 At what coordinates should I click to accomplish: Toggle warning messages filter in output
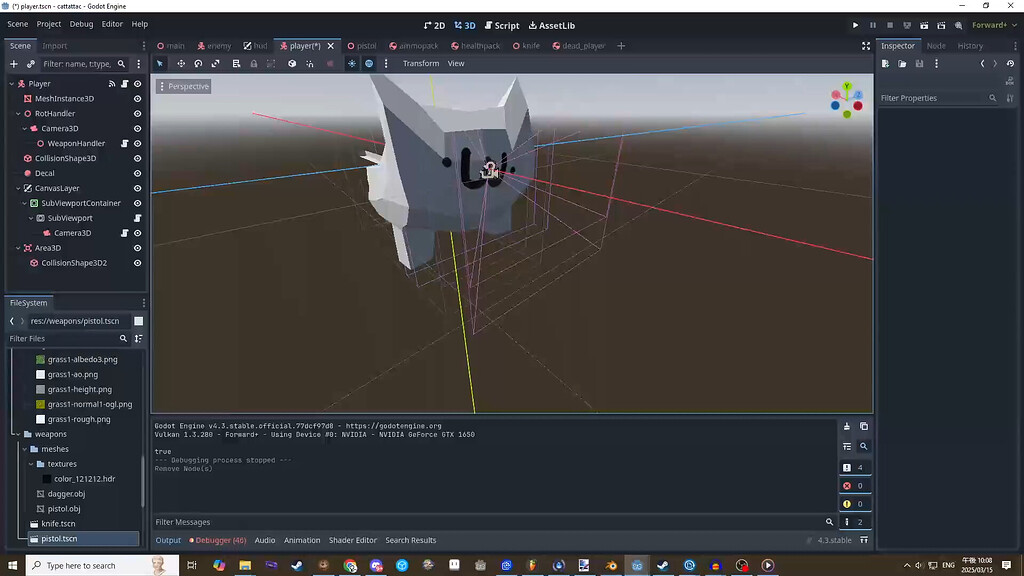point(854,504)
